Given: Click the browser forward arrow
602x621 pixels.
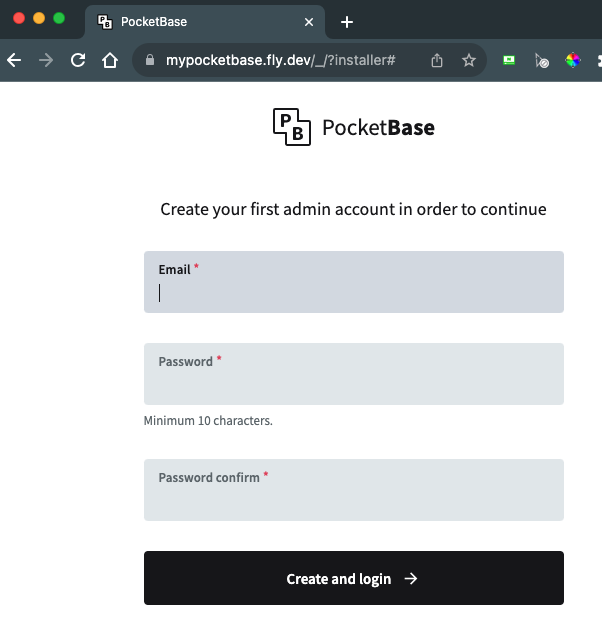Looking at the screenshot, I should tap(45, 60).
